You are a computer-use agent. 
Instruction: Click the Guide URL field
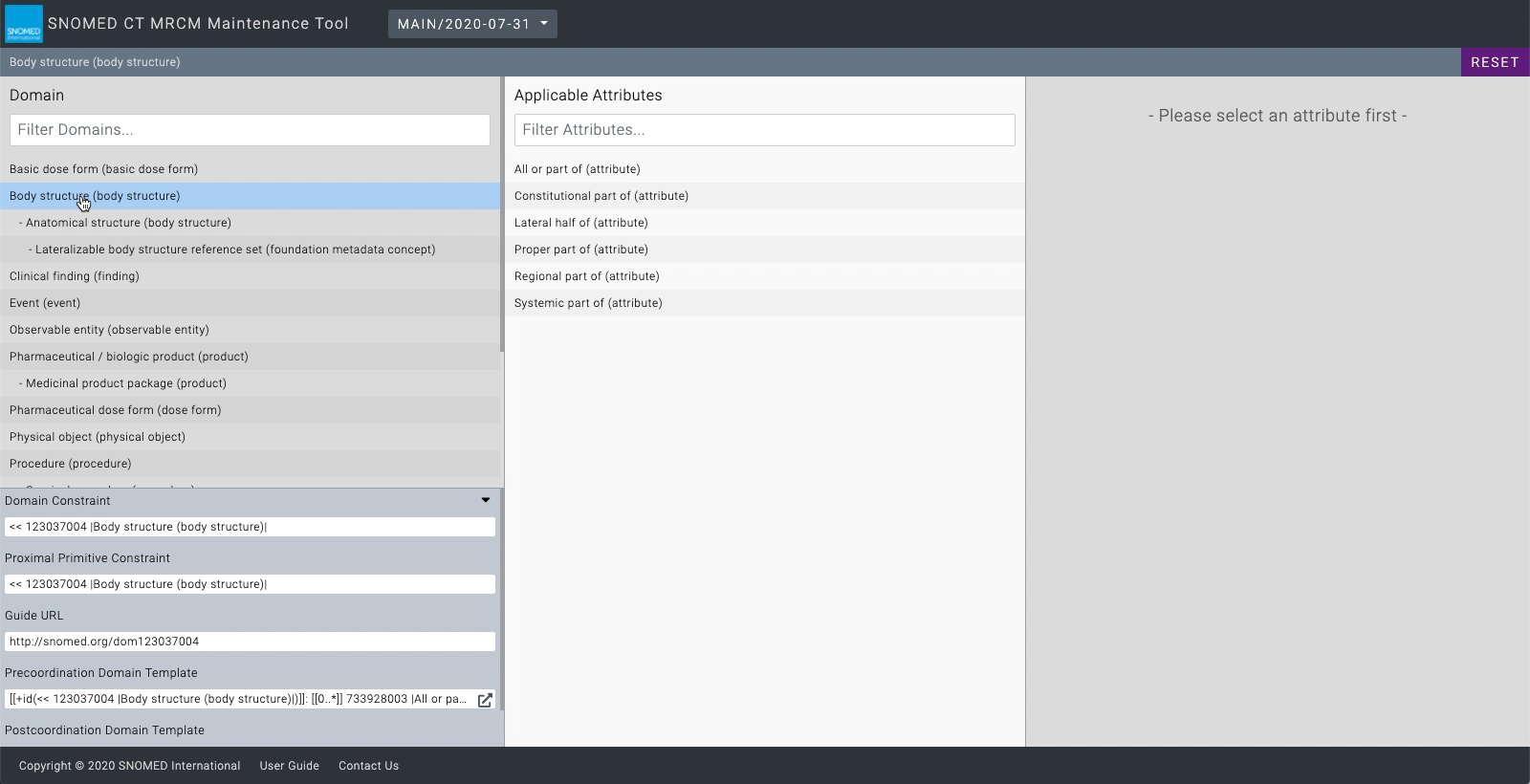250,642
